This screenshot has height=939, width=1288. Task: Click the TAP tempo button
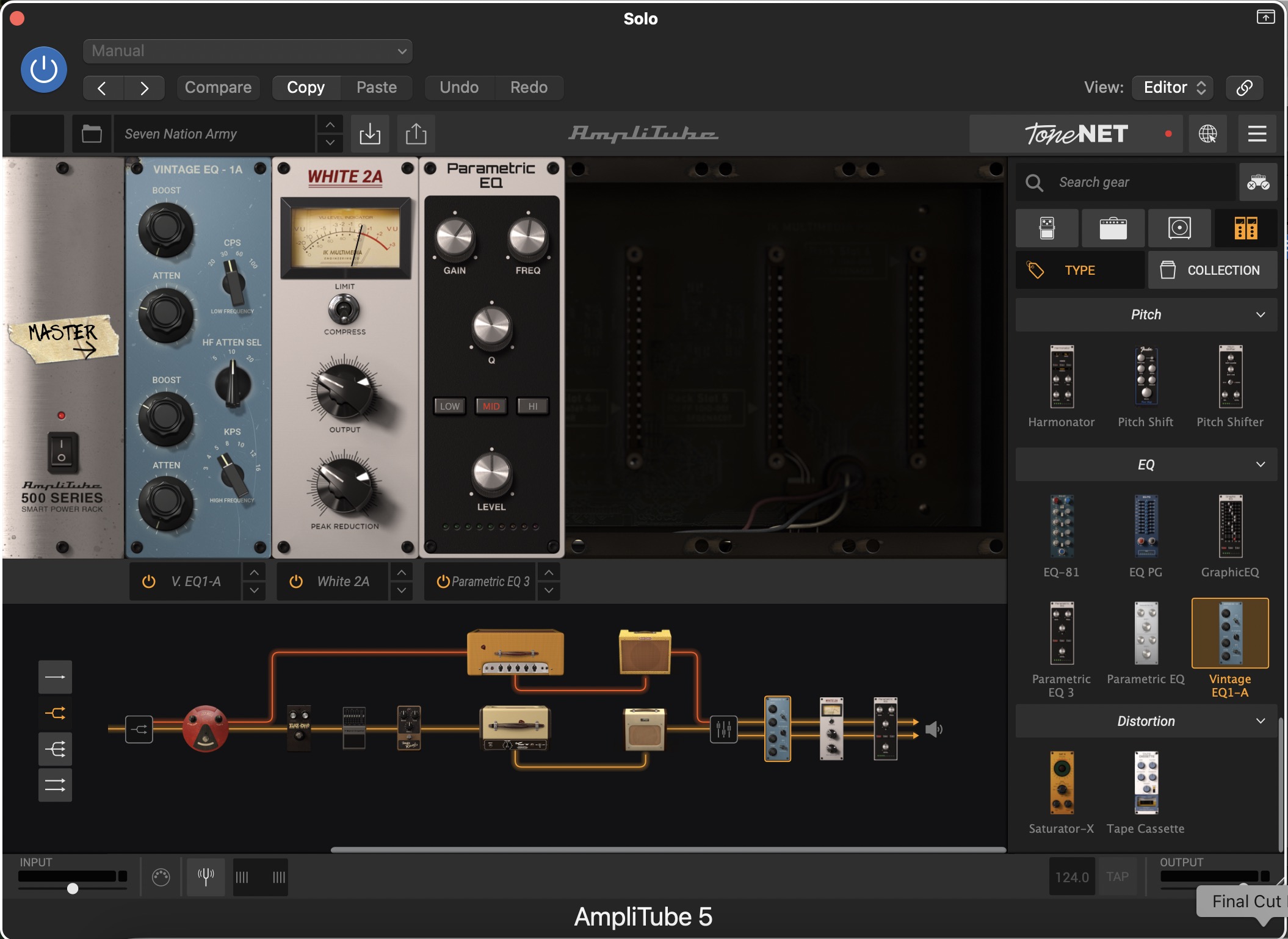click(1118, 877)
